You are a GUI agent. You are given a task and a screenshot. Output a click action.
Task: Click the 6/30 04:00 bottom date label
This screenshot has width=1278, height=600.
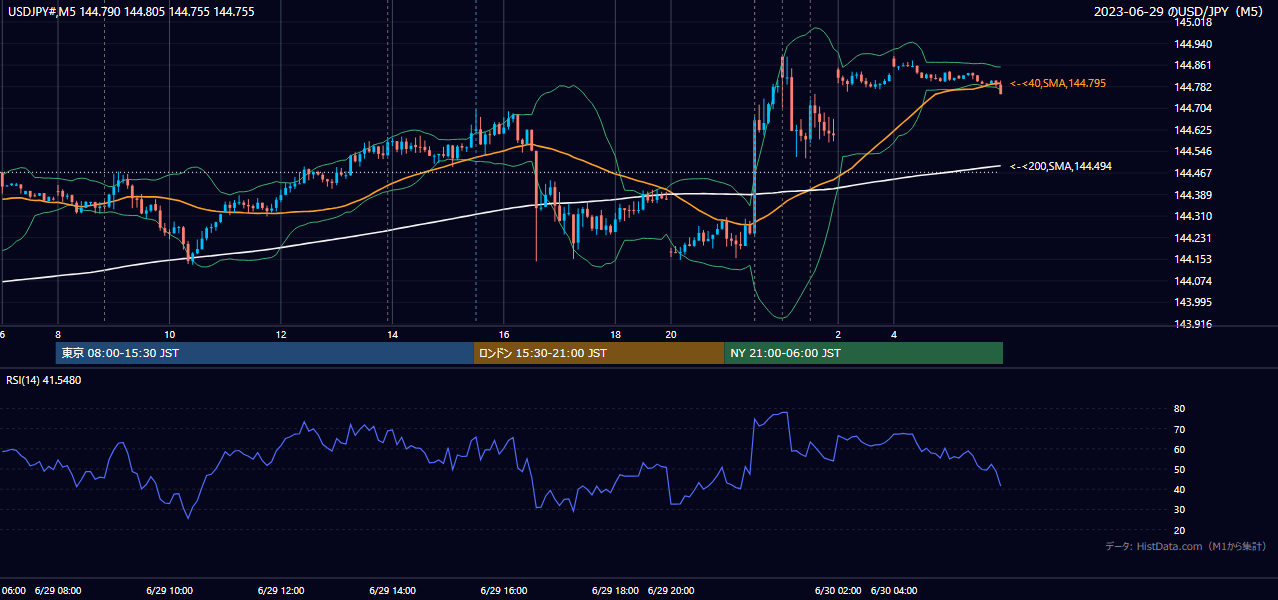click(x=894, y=590)
